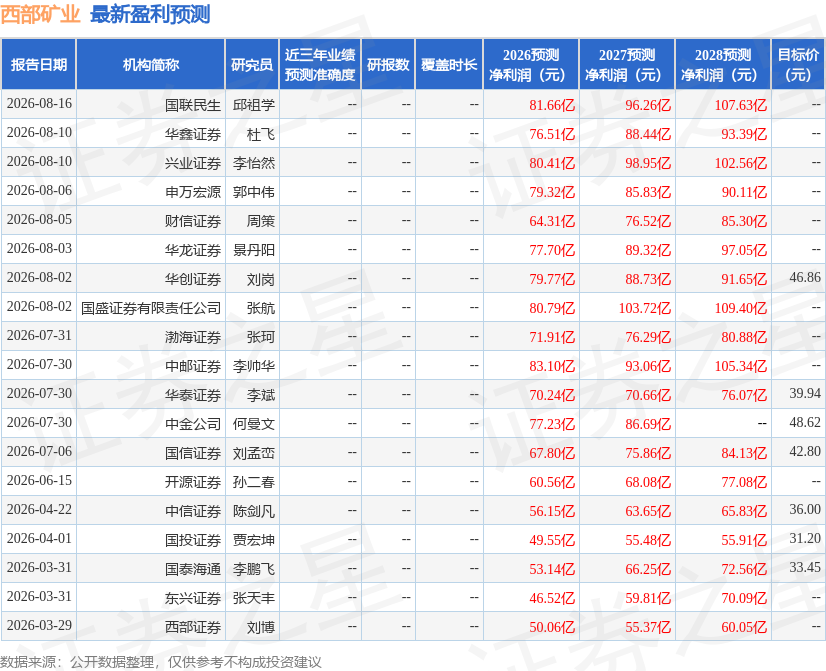The height and width of the screenshot is (671, 826).
Task: Select the 覆盖时长 column header
Action: click(449, 64)
